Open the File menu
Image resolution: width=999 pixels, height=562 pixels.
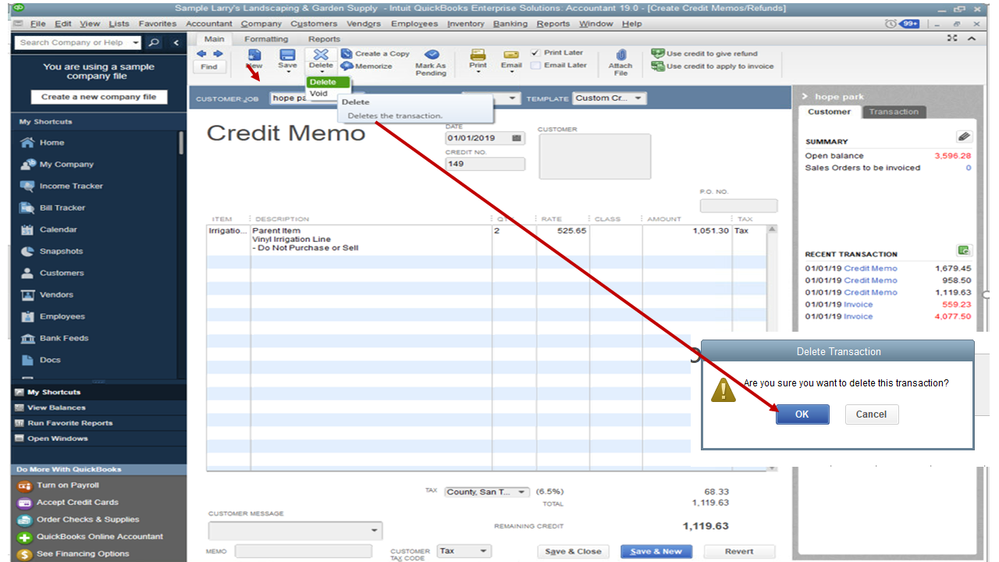coord(38,24)
